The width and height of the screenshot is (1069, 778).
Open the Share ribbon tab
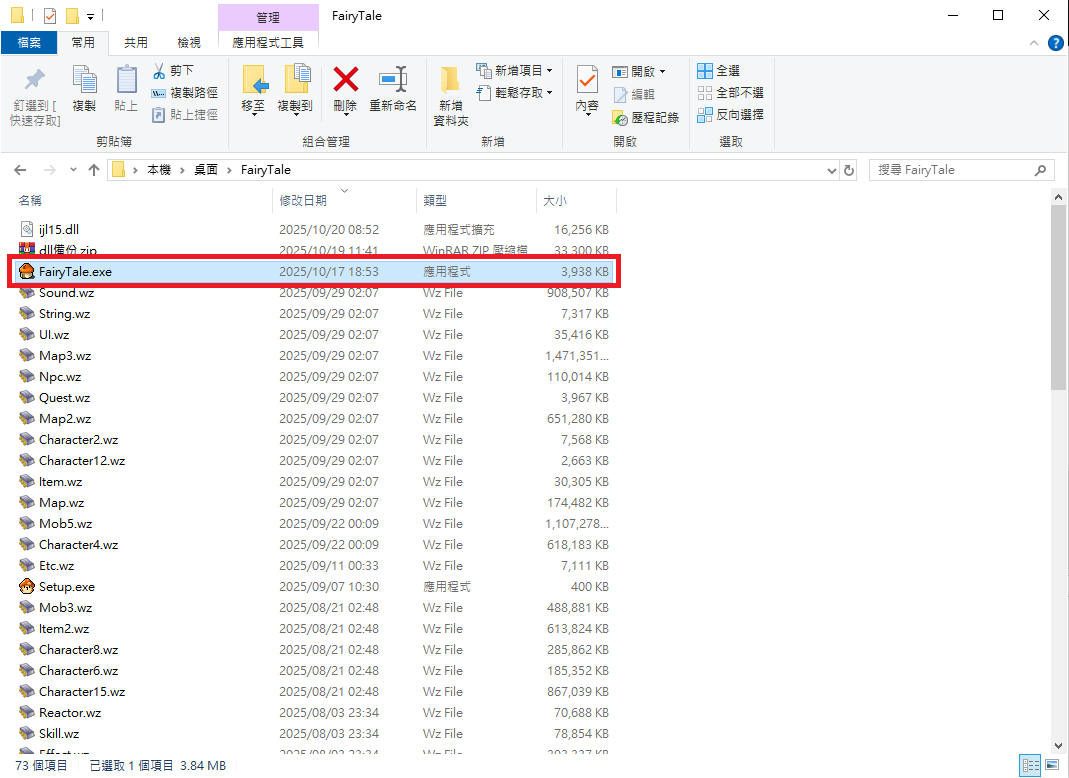click(x=136, y=42)
